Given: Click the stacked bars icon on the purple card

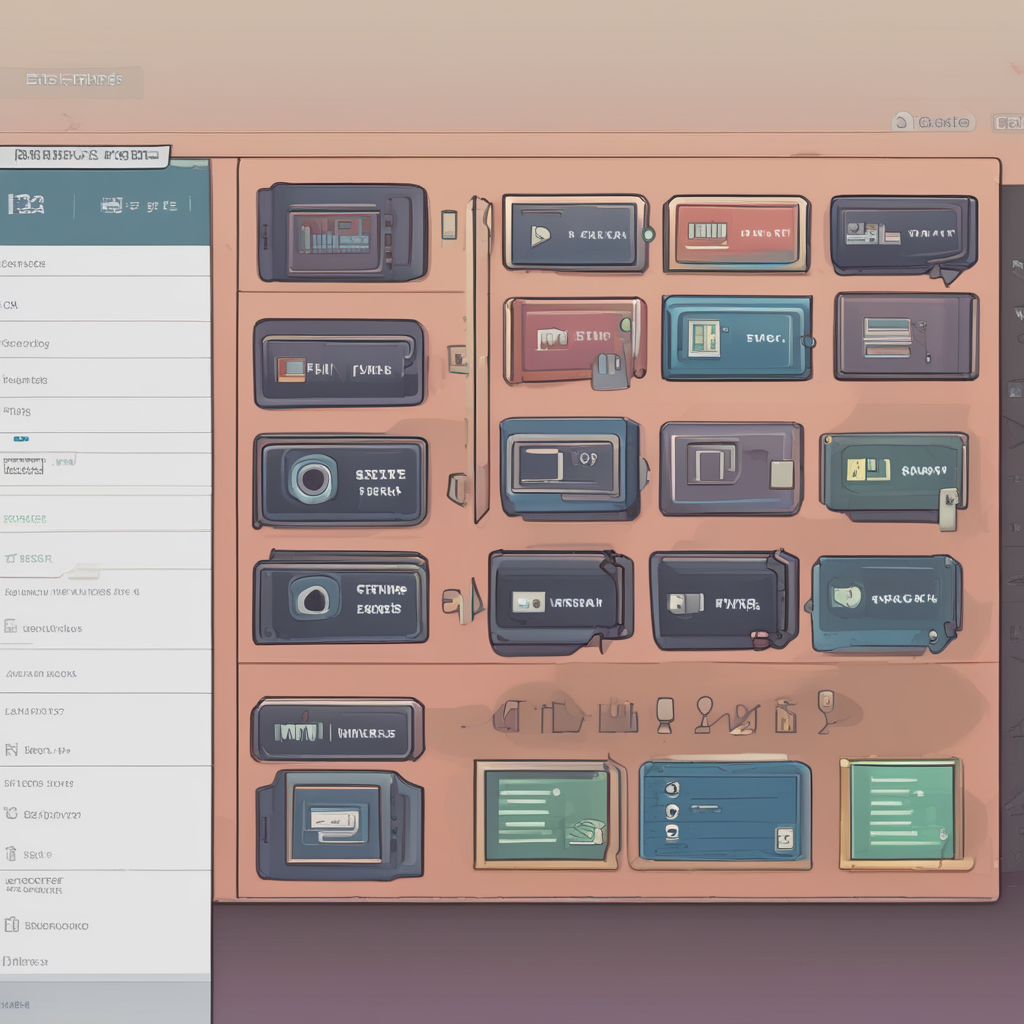Looking at the screenshot, I should [x=887, y=337].
